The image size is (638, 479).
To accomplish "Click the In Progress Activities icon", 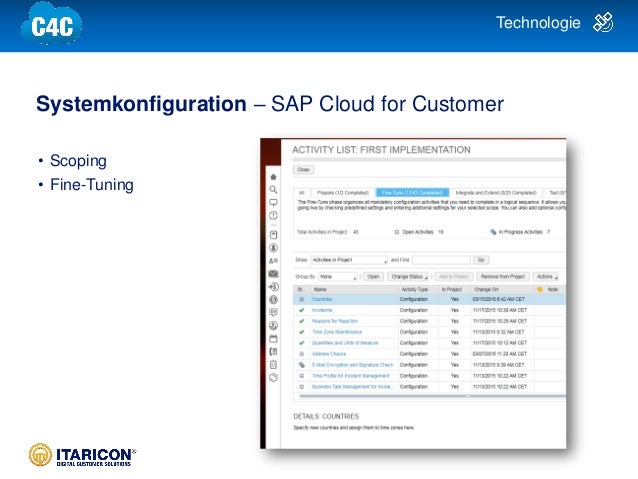I will pyautogui.click(x=494, y=232).
